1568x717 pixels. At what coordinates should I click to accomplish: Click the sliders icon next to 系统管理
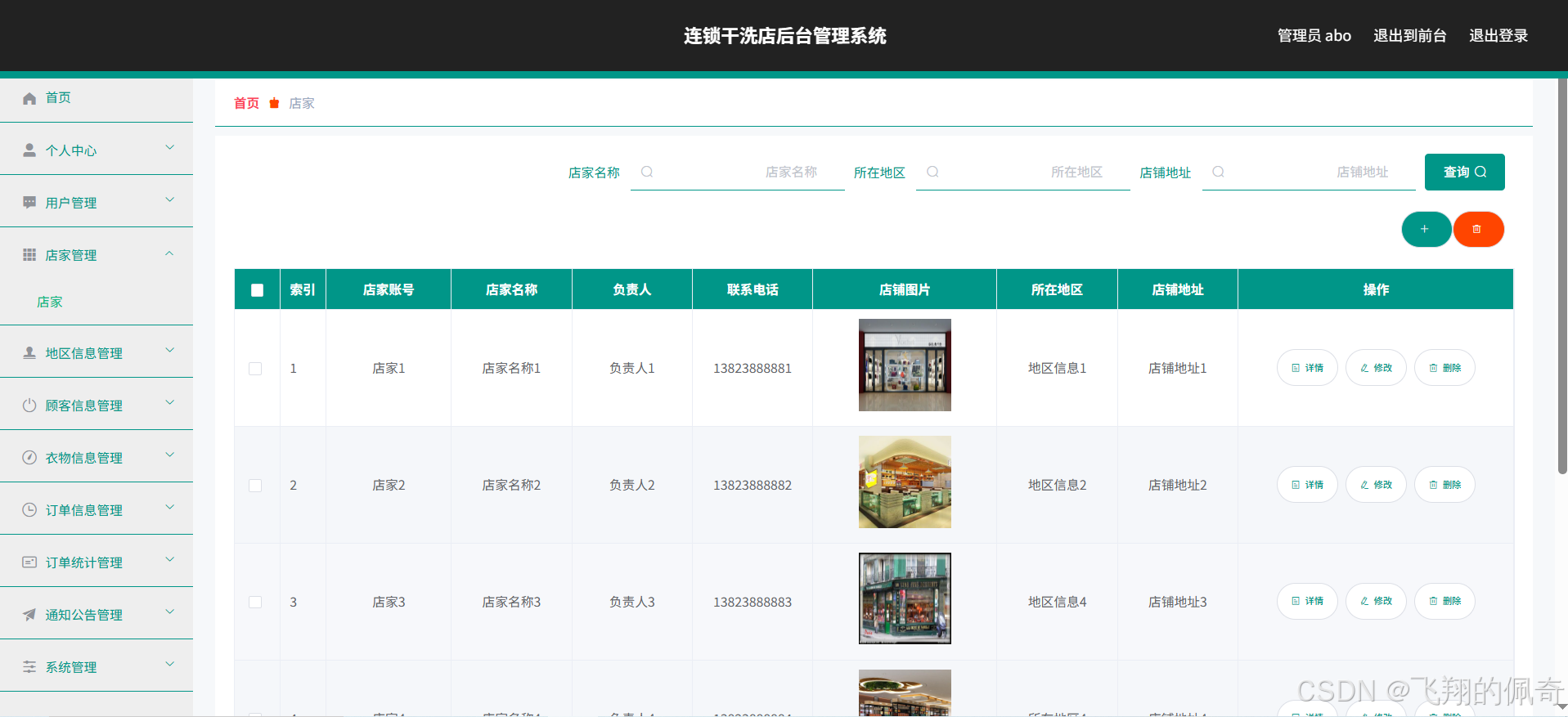[29, 667]
